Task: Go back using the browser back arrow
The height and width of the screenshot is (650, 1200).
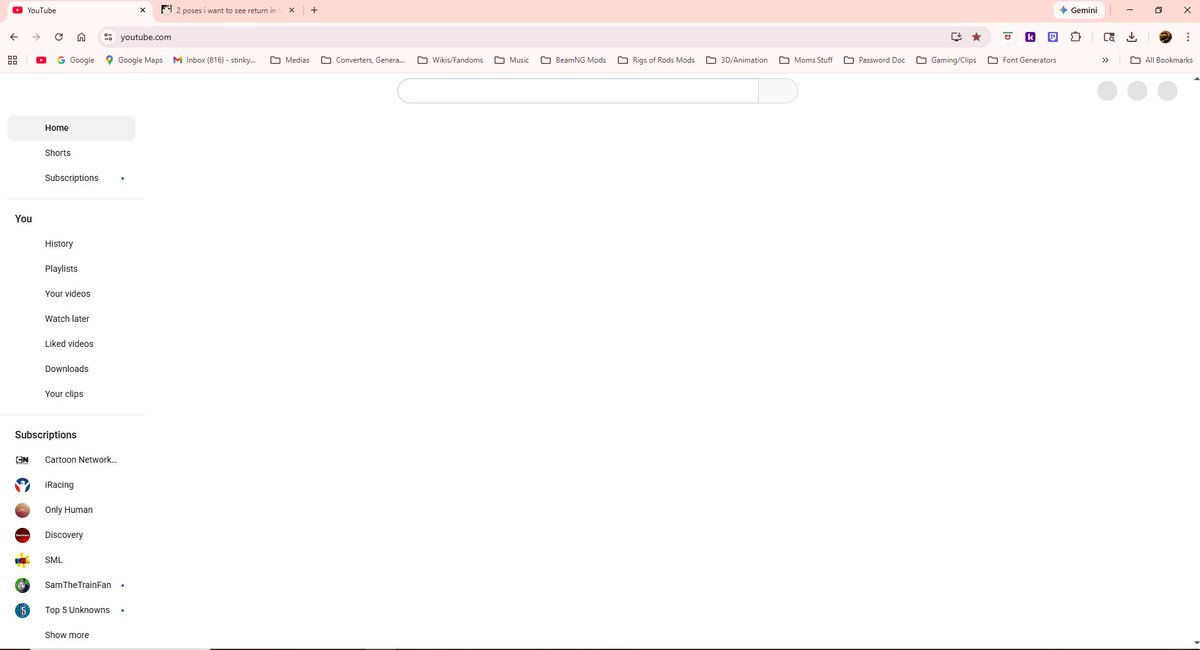Action: (x=14, y=37)
